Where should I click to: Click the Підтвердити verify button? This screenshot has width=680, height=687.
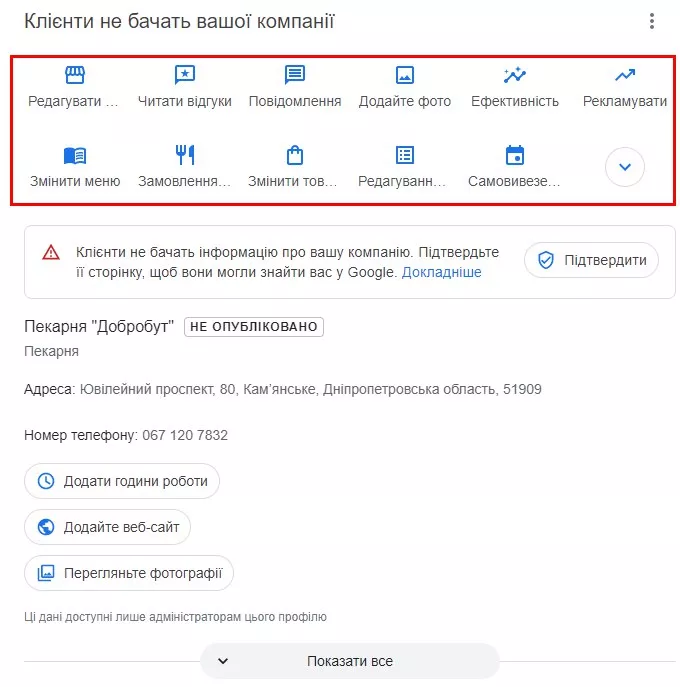[591, 260]
